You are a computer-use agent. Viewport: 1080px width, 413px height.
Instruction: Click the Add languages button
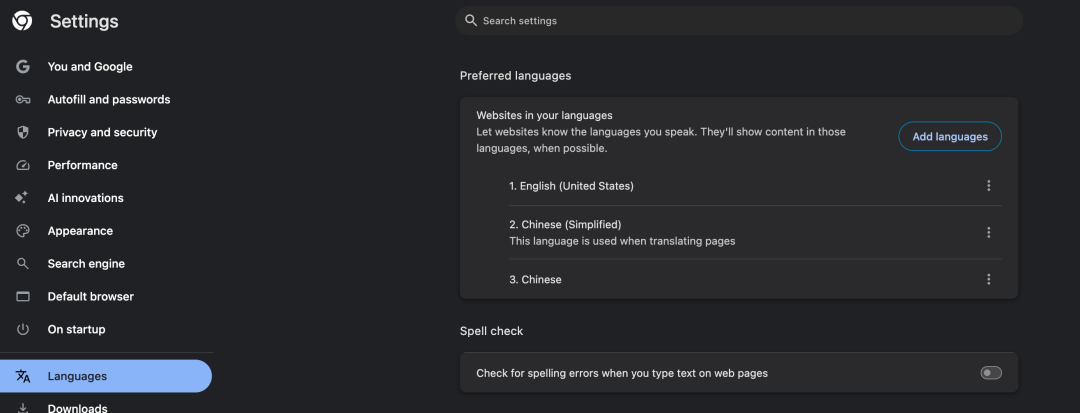click(949, 137)
